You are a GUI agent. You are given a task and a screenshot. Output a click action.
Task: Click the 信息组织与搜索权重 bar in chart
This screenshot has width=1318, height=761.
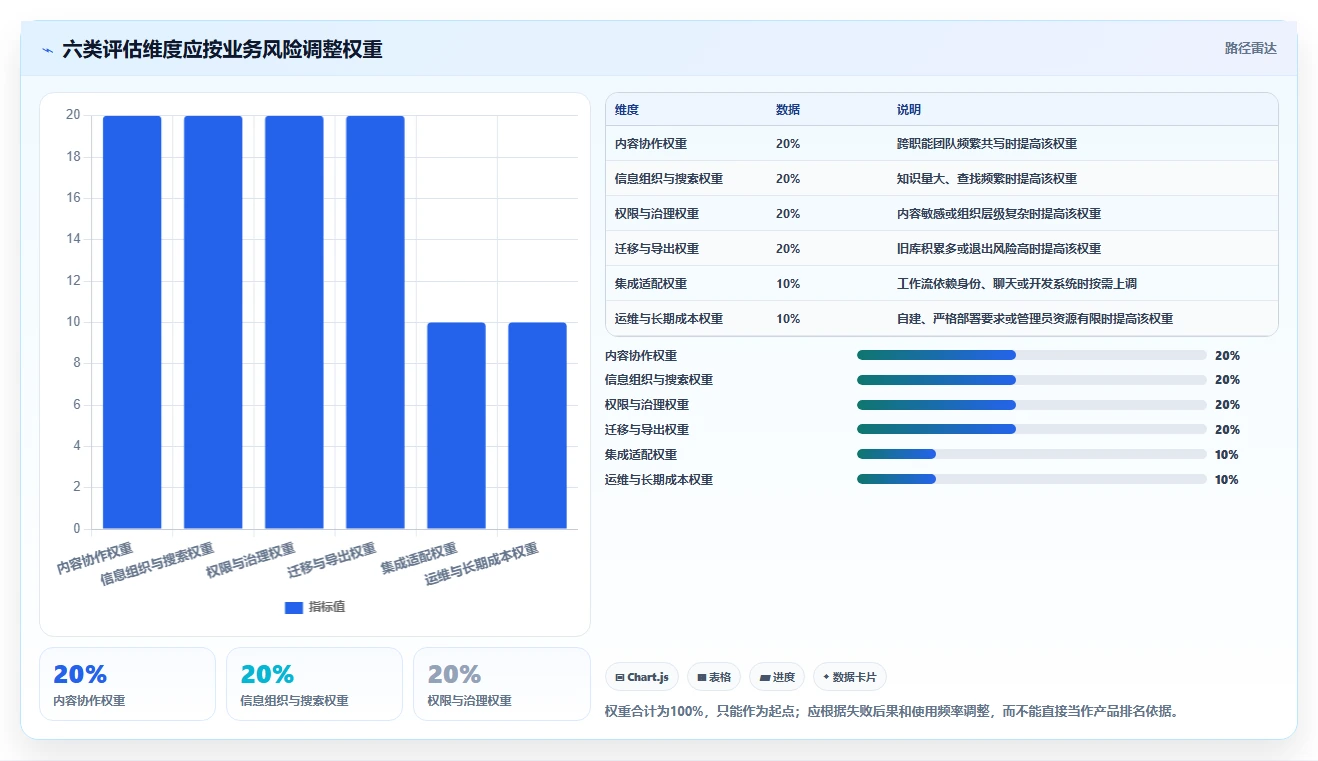(213, 322)
